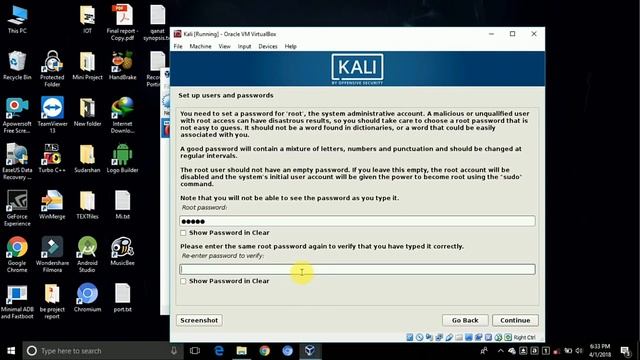Open the Machine menu
The height and width of the screenshot is (360, 640).
point(200,47)
